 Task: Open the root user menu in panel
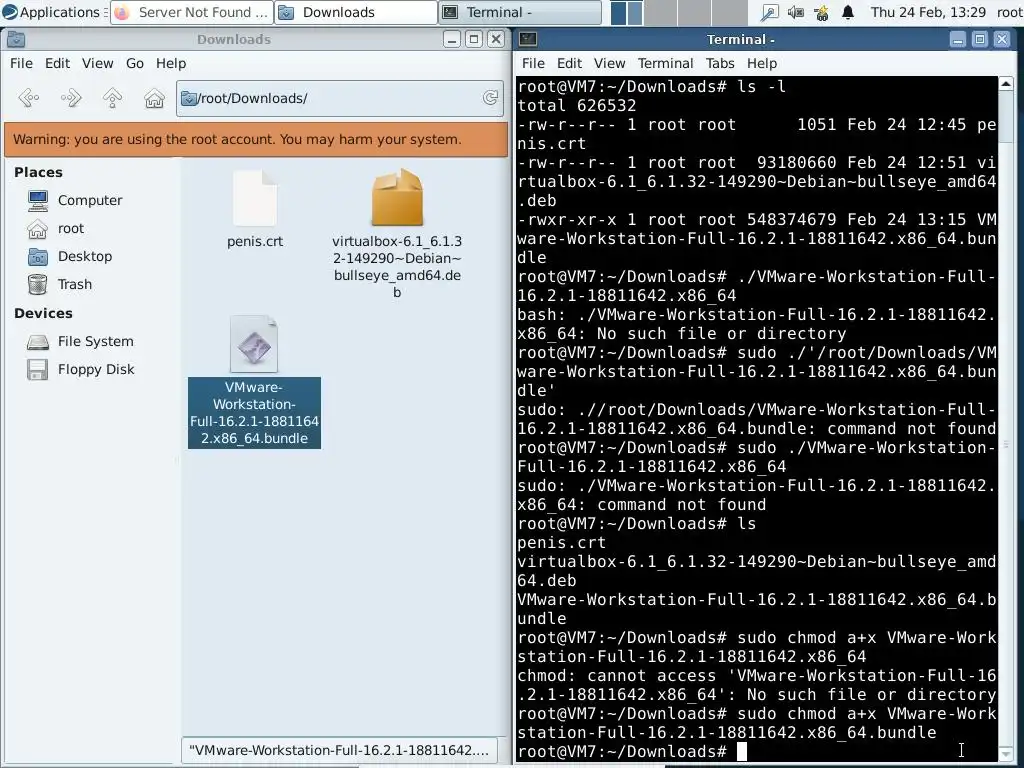click(x=1009, y=12)
